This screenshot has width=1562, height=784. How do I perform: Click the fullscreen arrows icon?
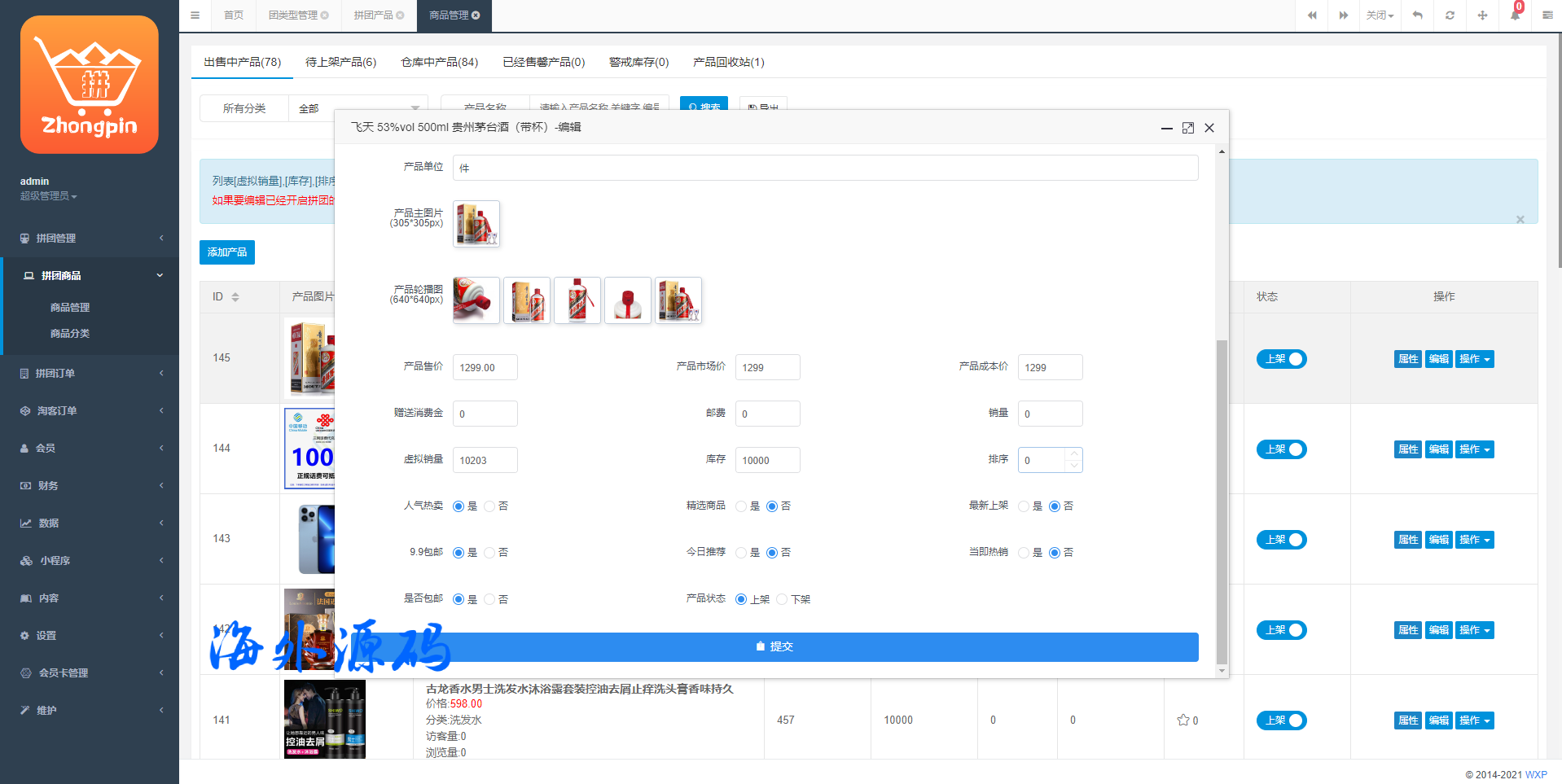tap(1482, 15)
